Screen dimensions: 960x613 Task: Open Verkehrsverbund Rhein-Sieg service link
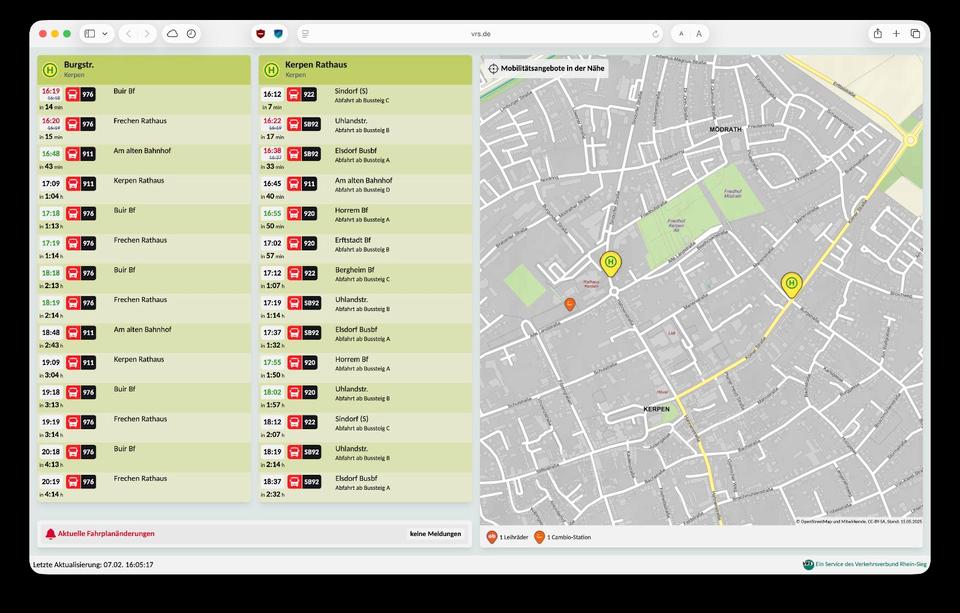point(866,565)
